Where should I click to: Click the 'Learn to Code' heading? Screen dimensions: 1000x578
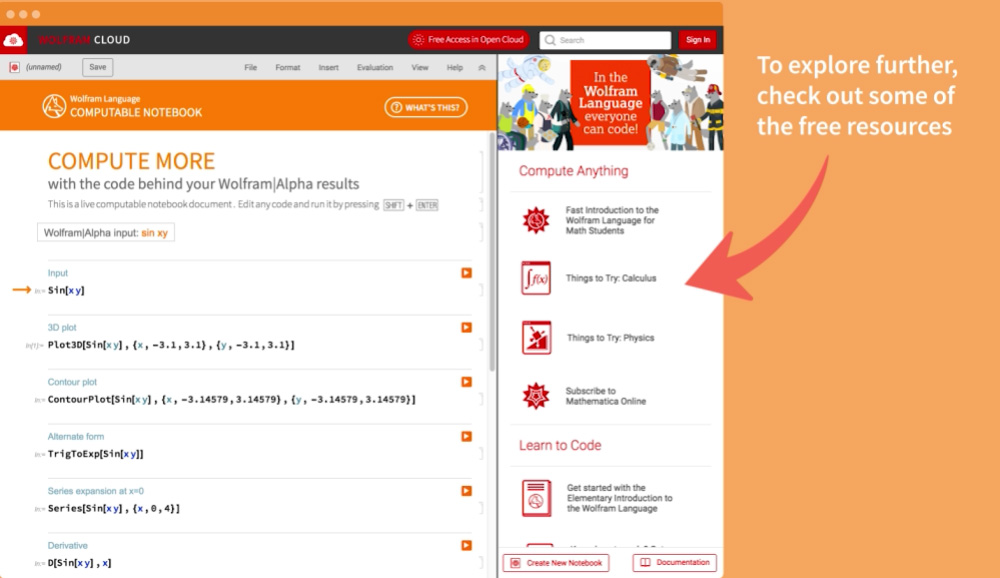click(x=560, y=445)
